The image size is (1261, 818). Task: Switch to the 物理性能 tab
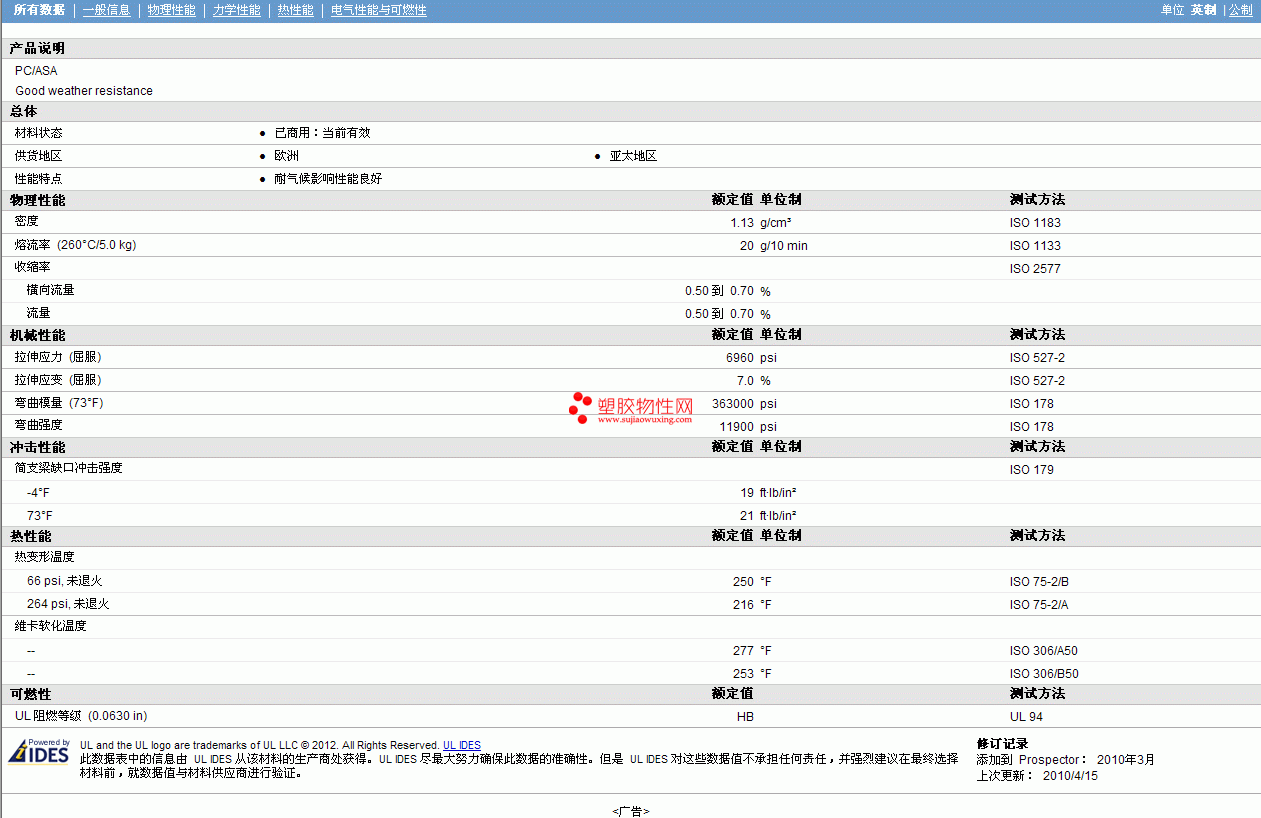pyautogui.click(x=171, y=10)
